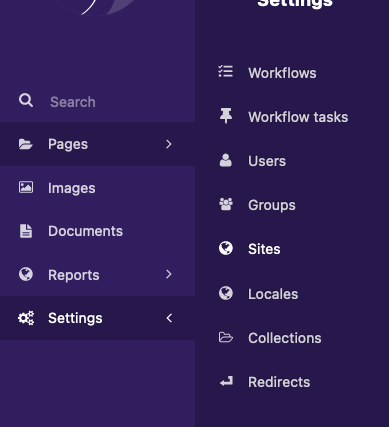This screenshot has width=389, height=427.
Task: Click the Pages folder icon
Action: click(x=26, y=144)
